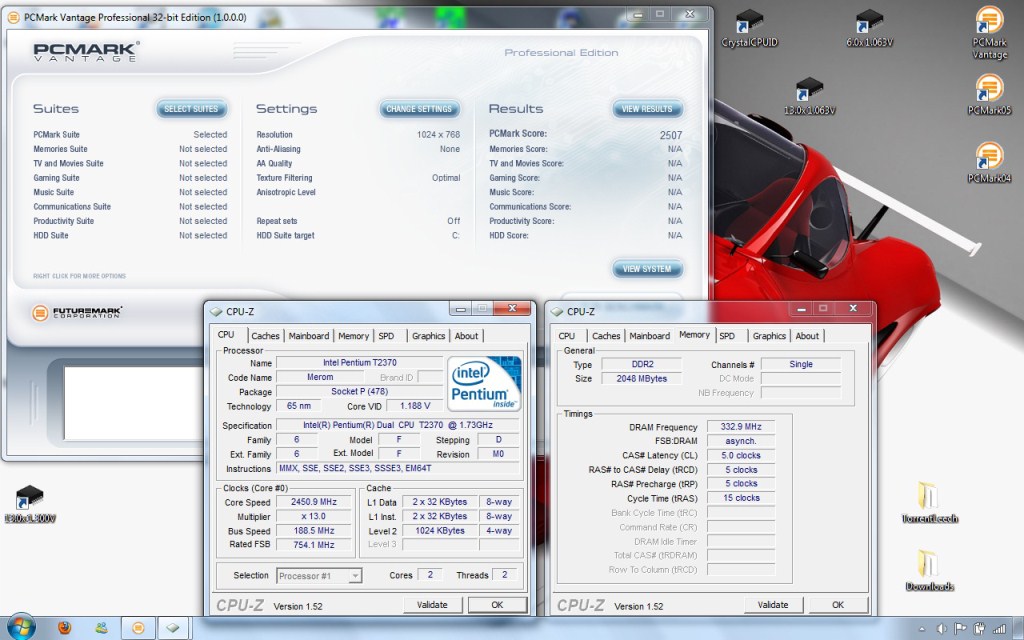Click the Futuremark Corporation logo
The width and height of the screenshot is (1024, 640).
coord(77,313)
